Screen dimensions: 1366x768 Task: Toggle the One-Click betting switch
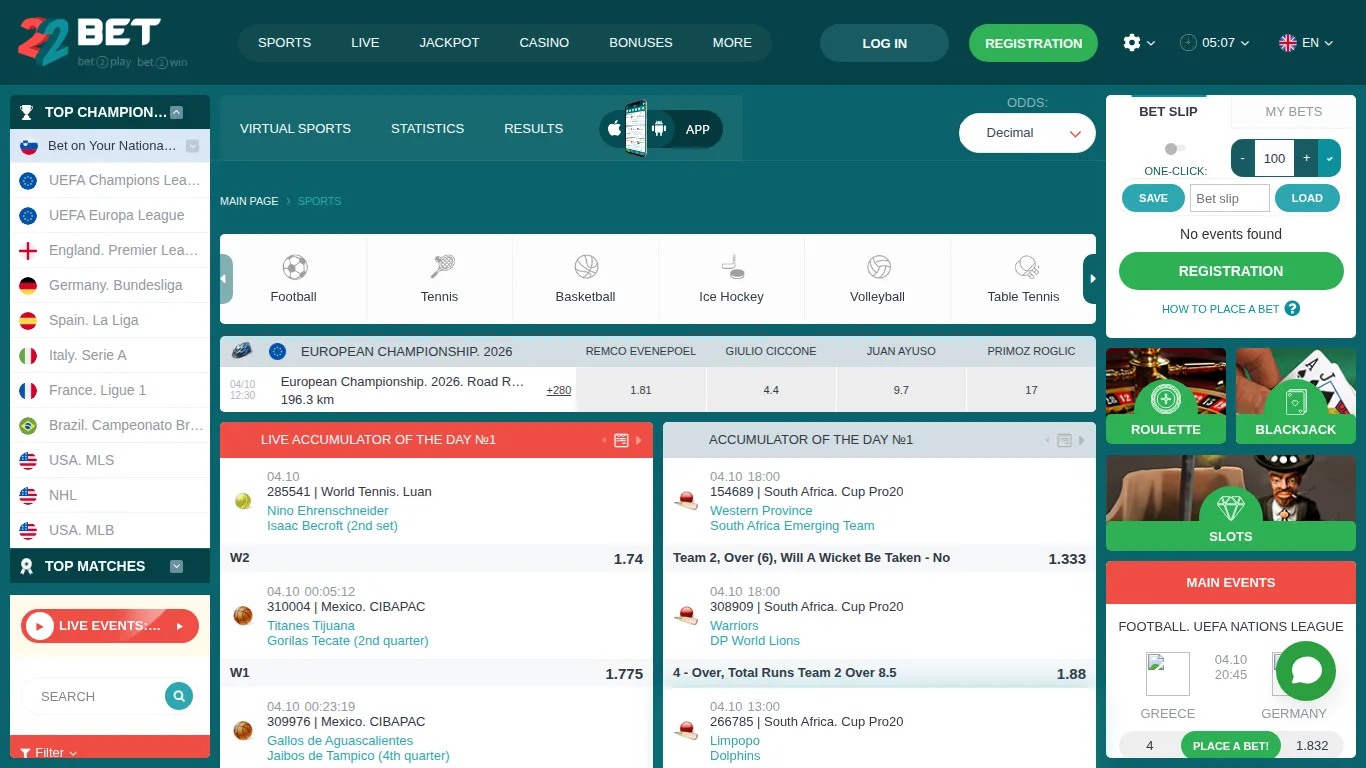coord(1176,149)
